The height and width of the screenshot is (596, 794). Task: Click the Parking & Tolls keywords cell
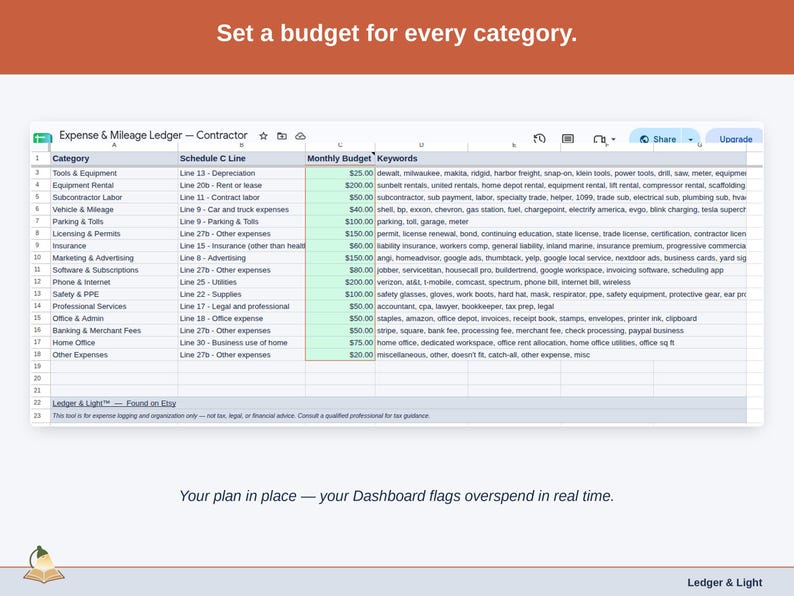click(423, 222)
